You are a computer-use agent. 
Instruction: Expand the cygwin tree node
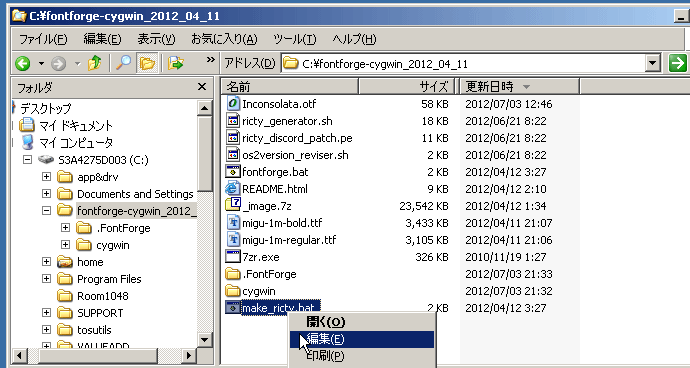(66, 244)
